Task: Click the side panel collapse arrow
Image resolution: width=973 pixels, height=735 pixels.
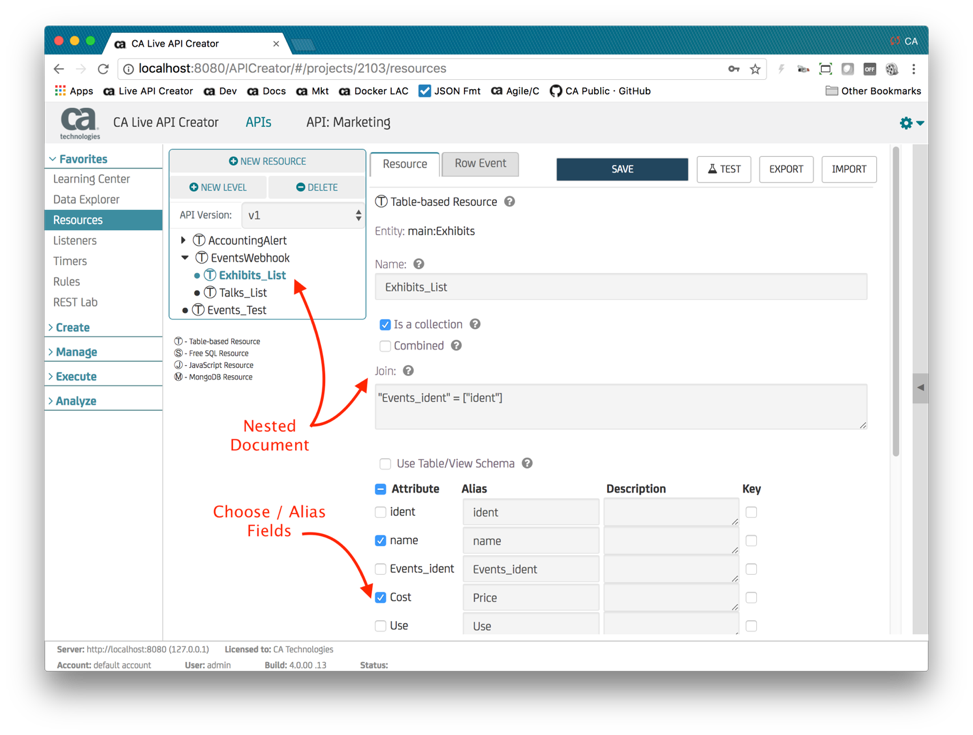Action: coord(920,387)
